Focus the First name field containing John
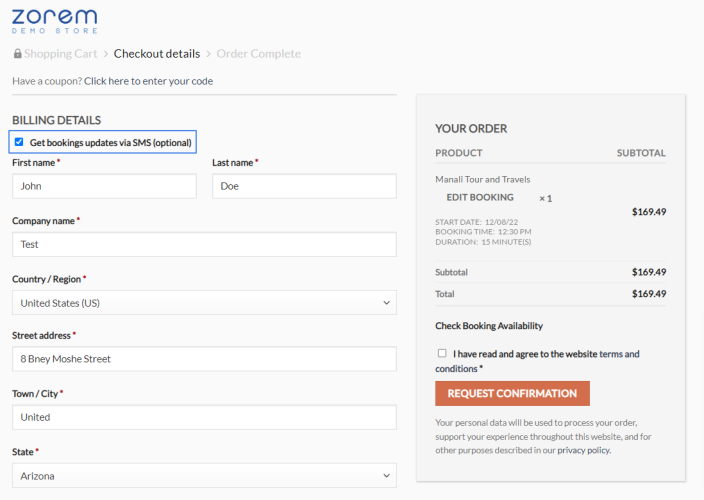 tap(104, 186)
